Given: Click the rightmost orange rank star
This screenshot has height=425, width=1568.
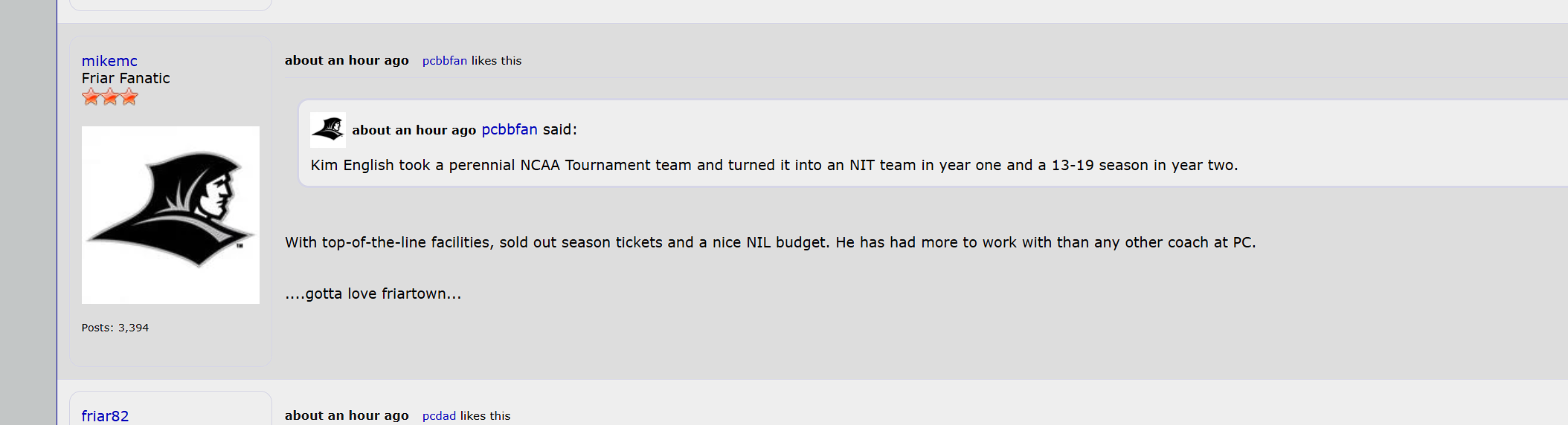Looking at the screenshot, I should 129,97.
